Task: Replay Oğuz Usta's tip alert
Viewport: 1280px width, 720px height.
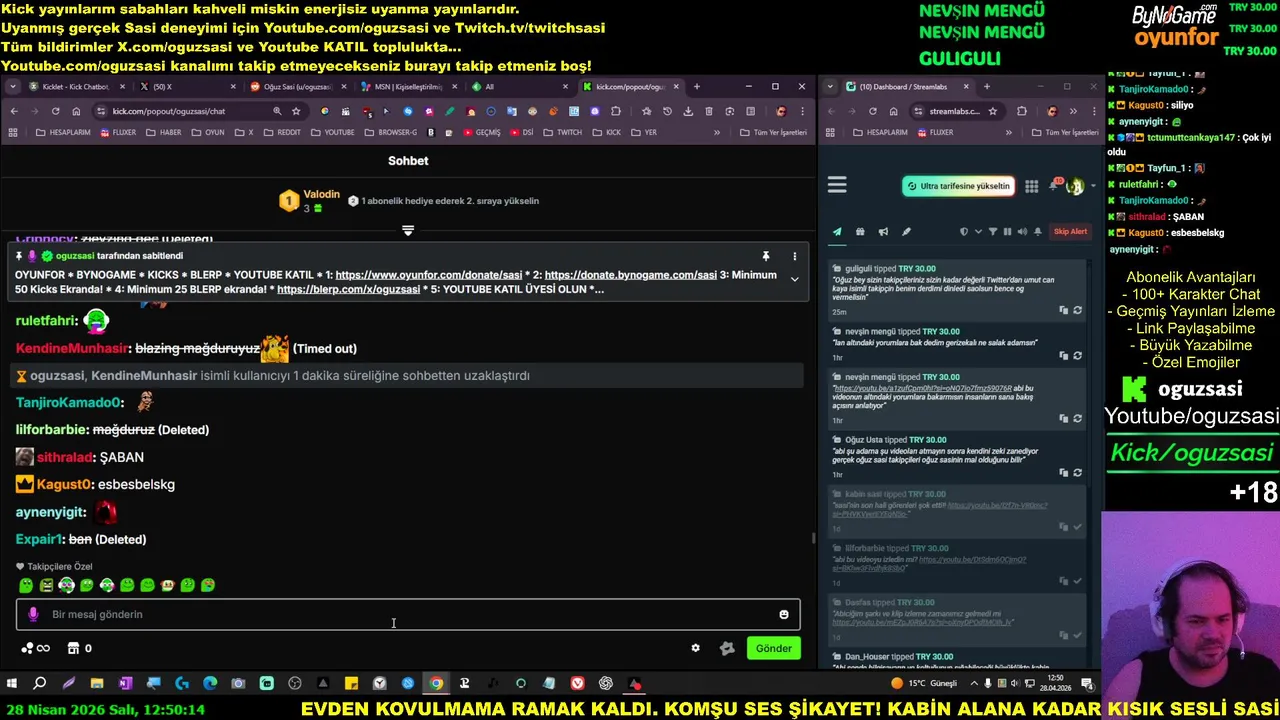Action: point(1078,472)
